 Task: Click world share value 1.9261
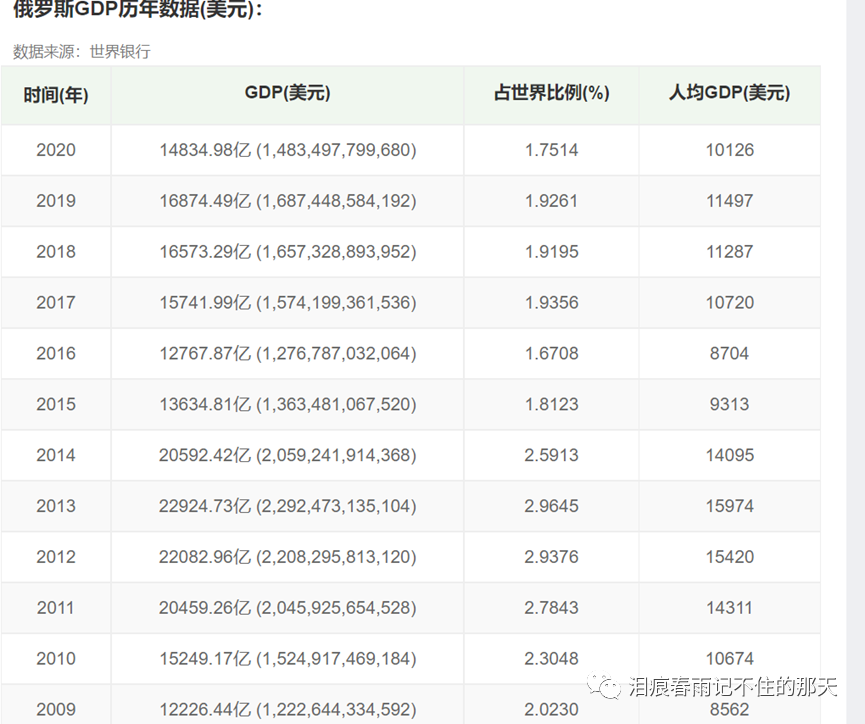(x=552, y=201)
